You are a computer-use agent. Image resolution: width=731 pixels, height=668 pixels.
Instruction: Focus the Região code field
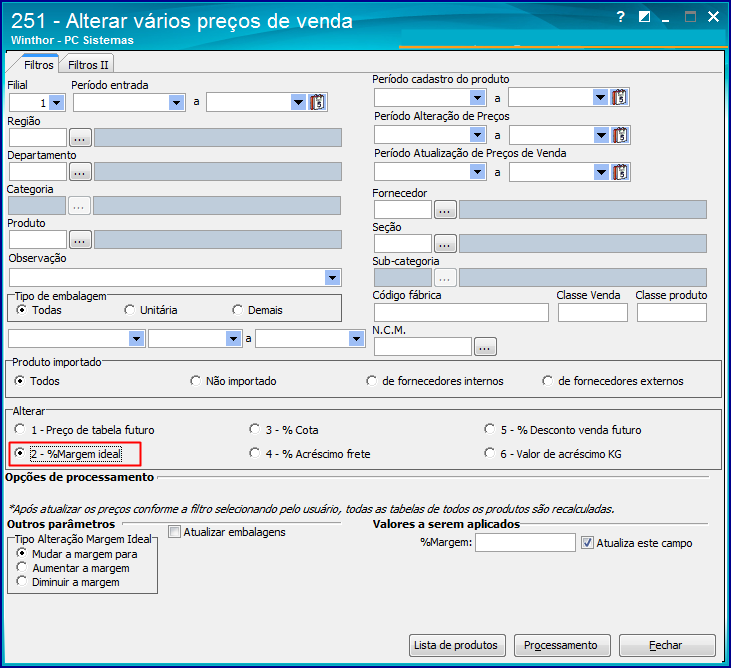pos(38,138)
